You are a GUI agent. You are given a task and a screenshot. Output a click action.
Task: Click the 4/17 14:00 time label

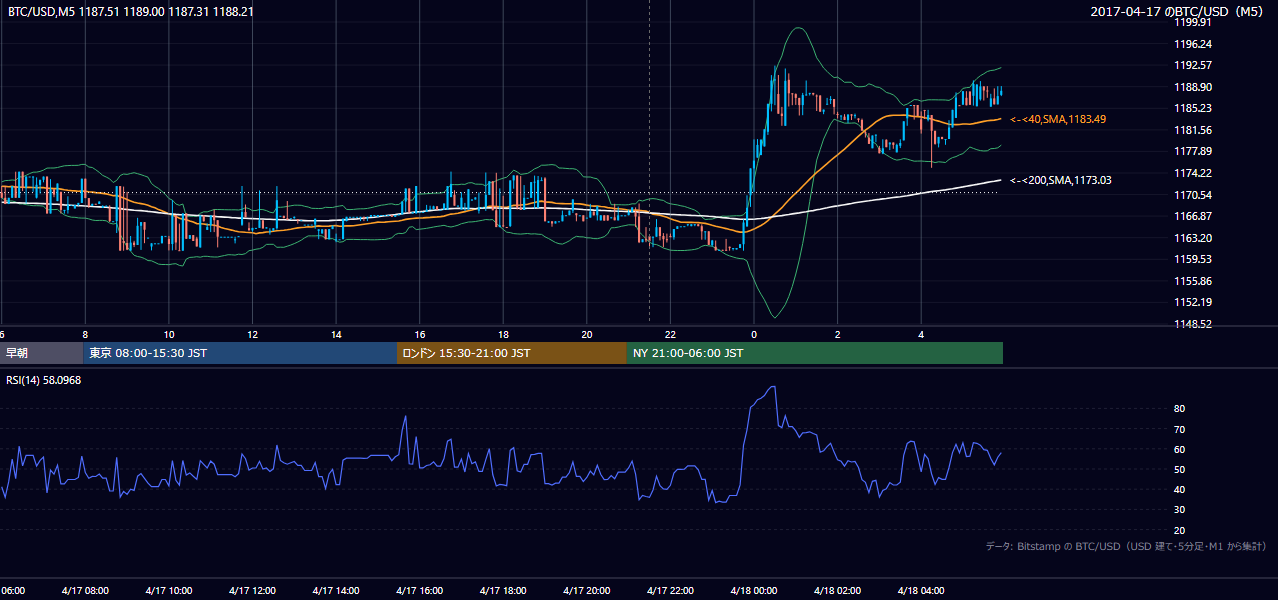336,591
